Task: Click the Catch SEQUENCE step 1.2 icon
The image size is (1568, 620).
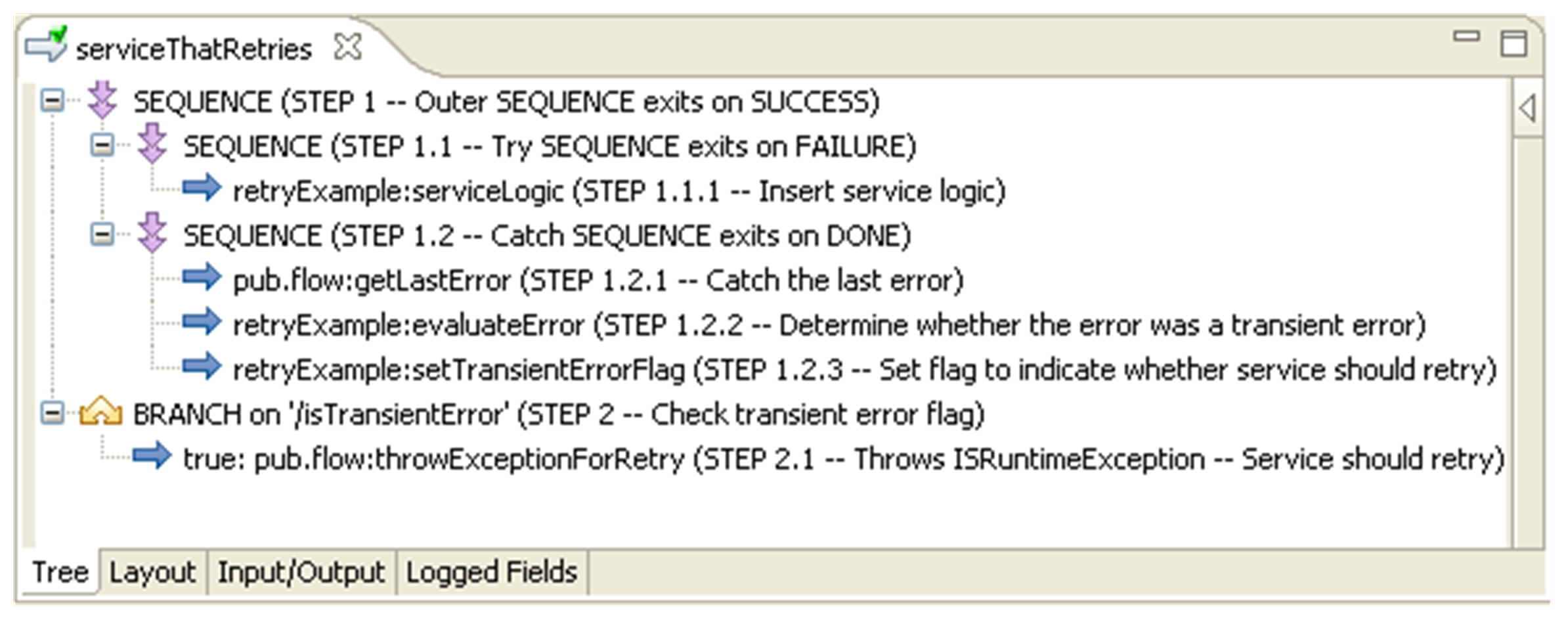Action: click(152, 234)
